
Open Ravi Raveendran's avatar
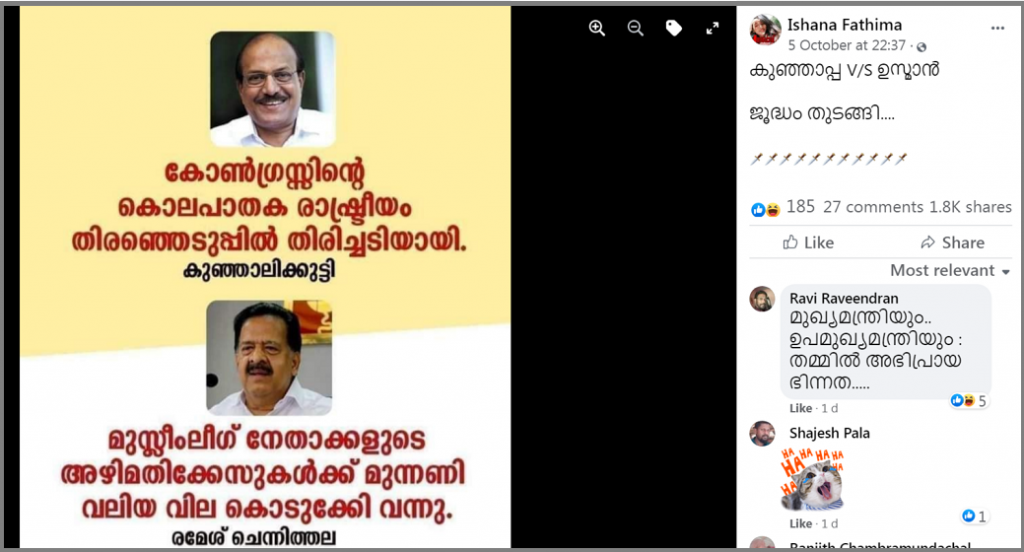[762, 299]
